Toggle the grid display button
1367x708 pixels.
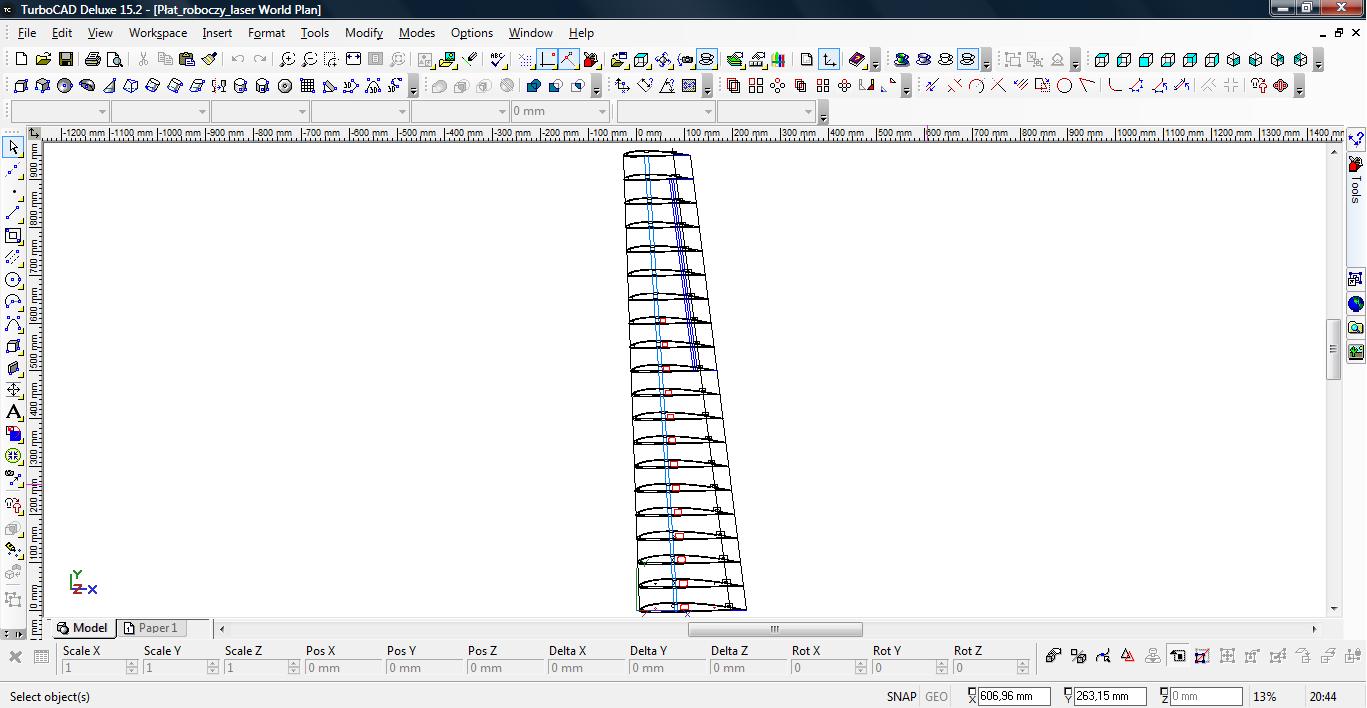coord(526,60)
